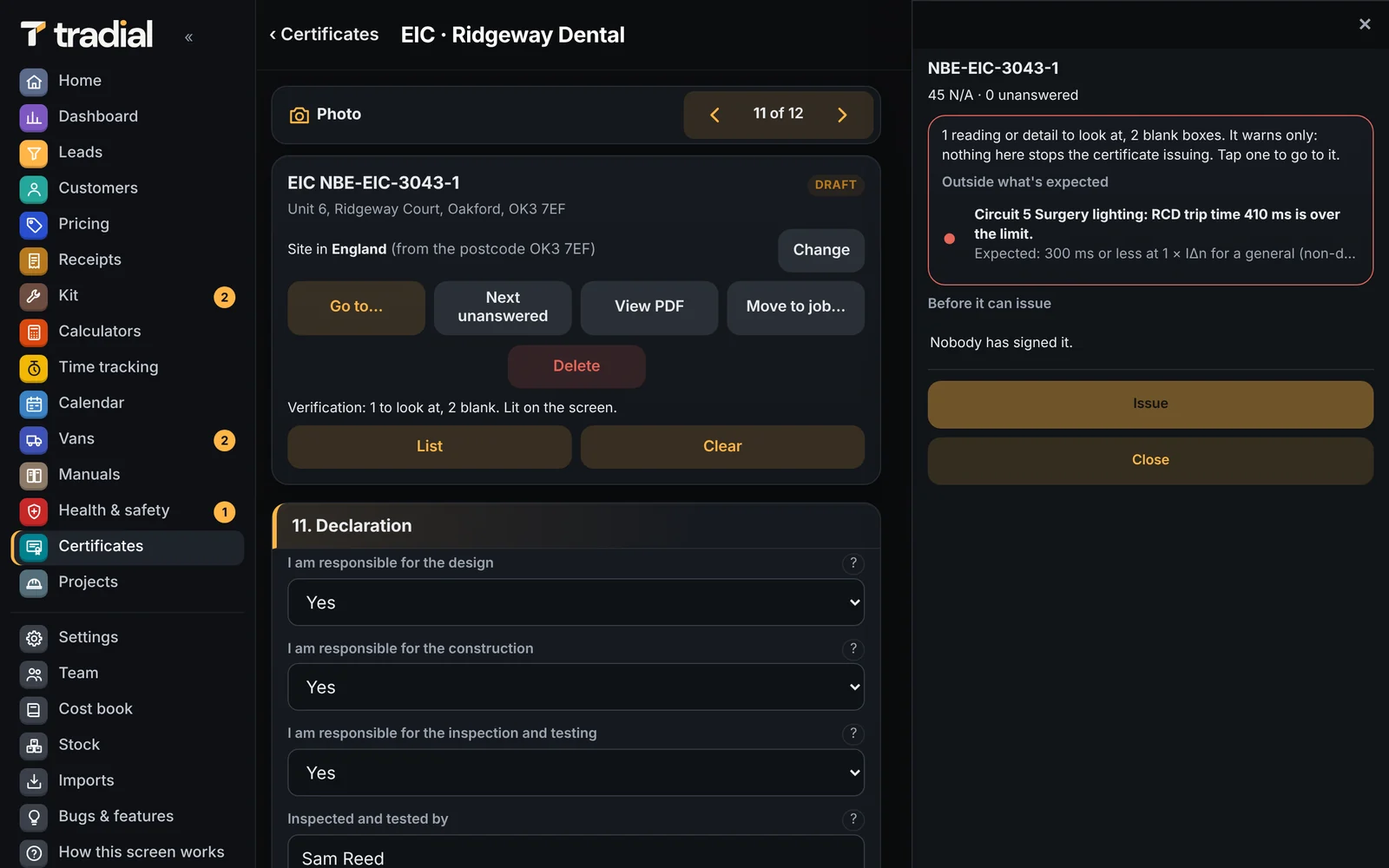Open the Go to... menu button

point(356,307)
